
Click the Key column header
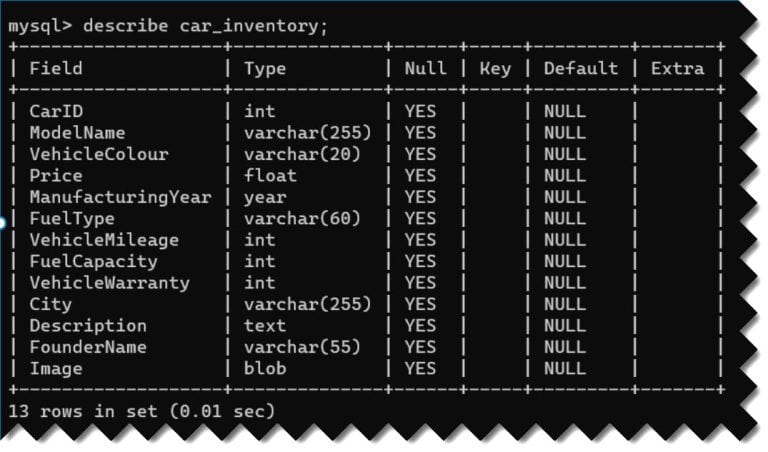[495, 69]
